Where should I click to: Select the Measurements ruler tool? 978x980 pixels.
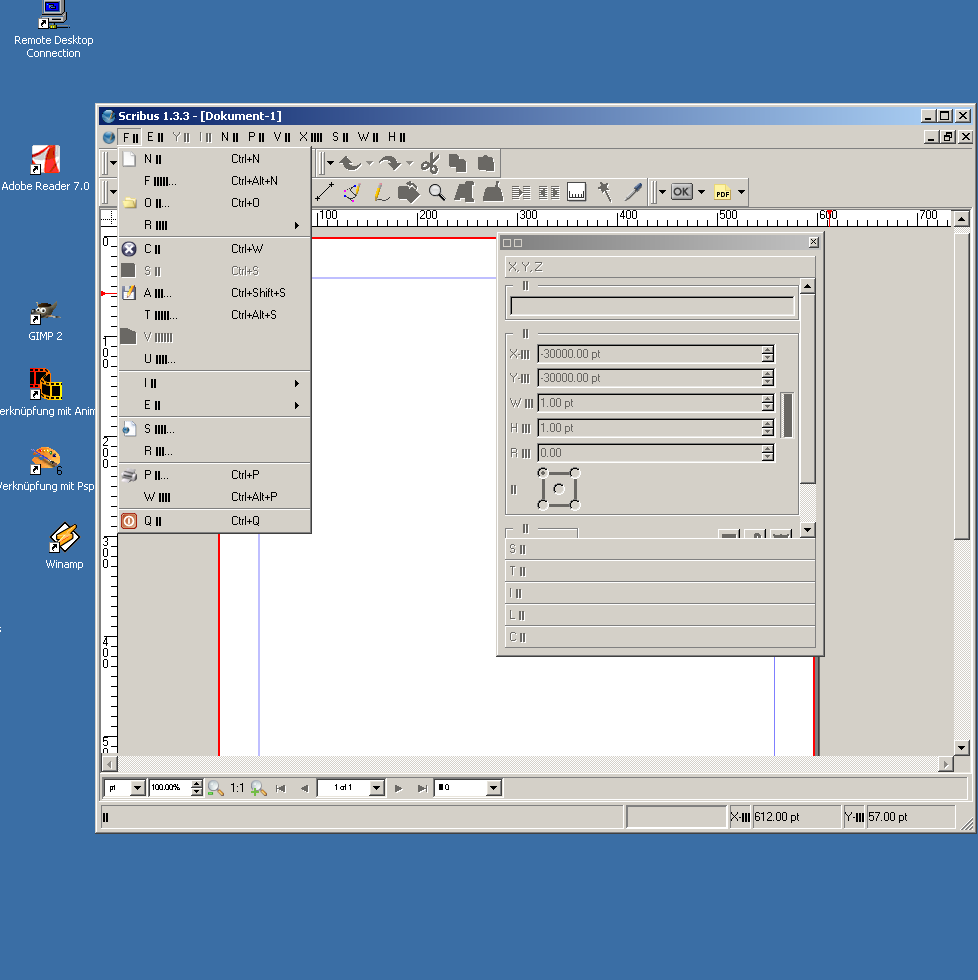tap(576, 192)
